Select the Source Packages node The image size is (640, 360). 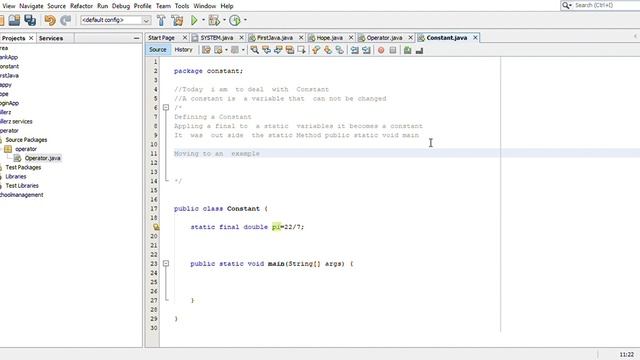(x=26, y=140)
